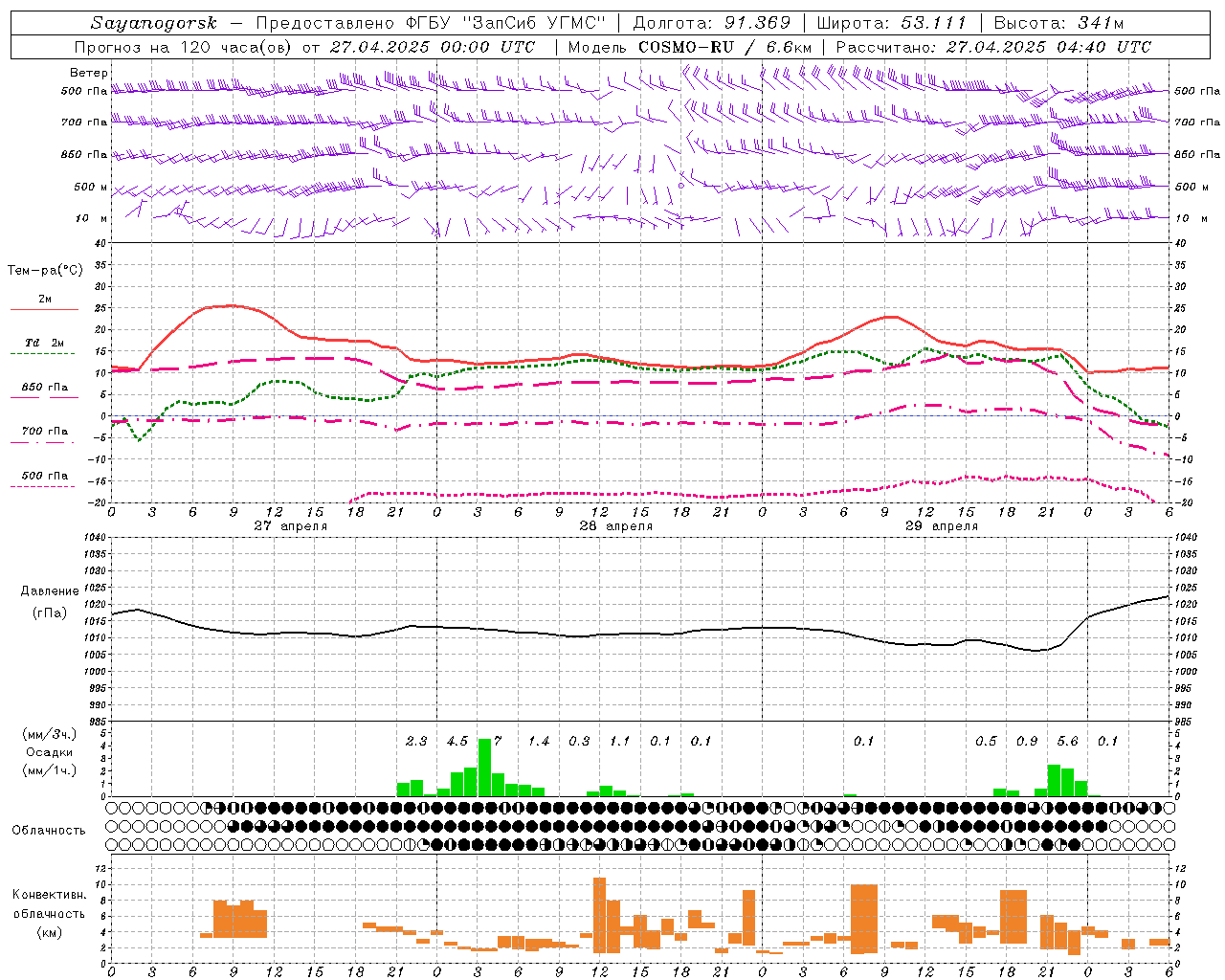1225x980 pixels.
Task: Click the '(мм/1ч.)' precipitation unit label
Action: (x=50, y=770)
